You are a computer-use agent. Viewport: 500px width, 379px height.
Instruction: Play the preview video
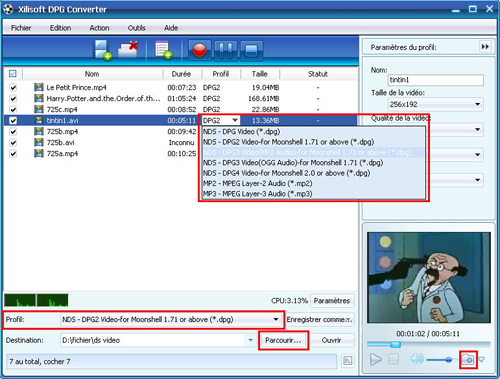coord(376,359)
